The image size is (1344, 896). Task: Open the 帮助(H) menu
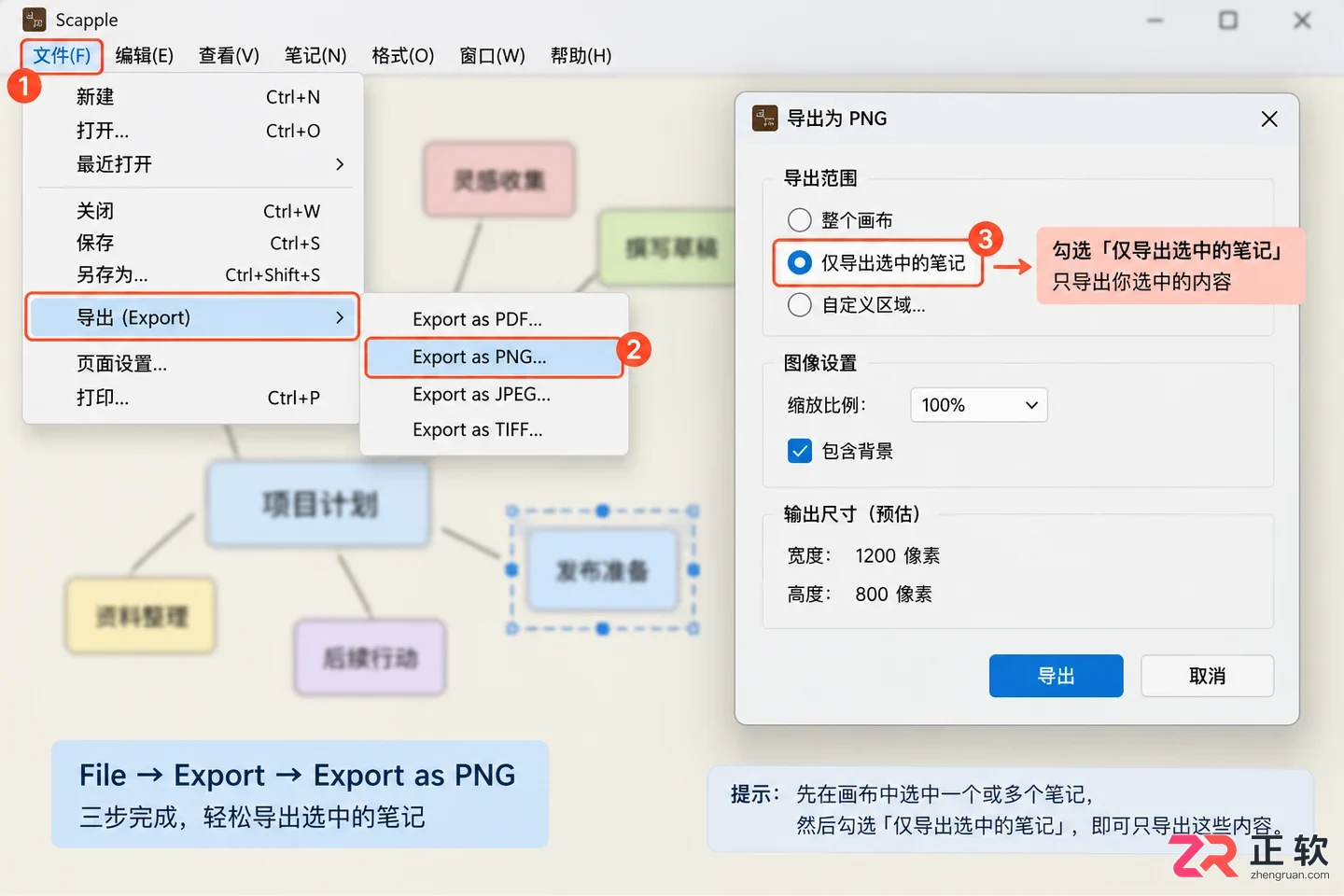click(x=581, y=56)
